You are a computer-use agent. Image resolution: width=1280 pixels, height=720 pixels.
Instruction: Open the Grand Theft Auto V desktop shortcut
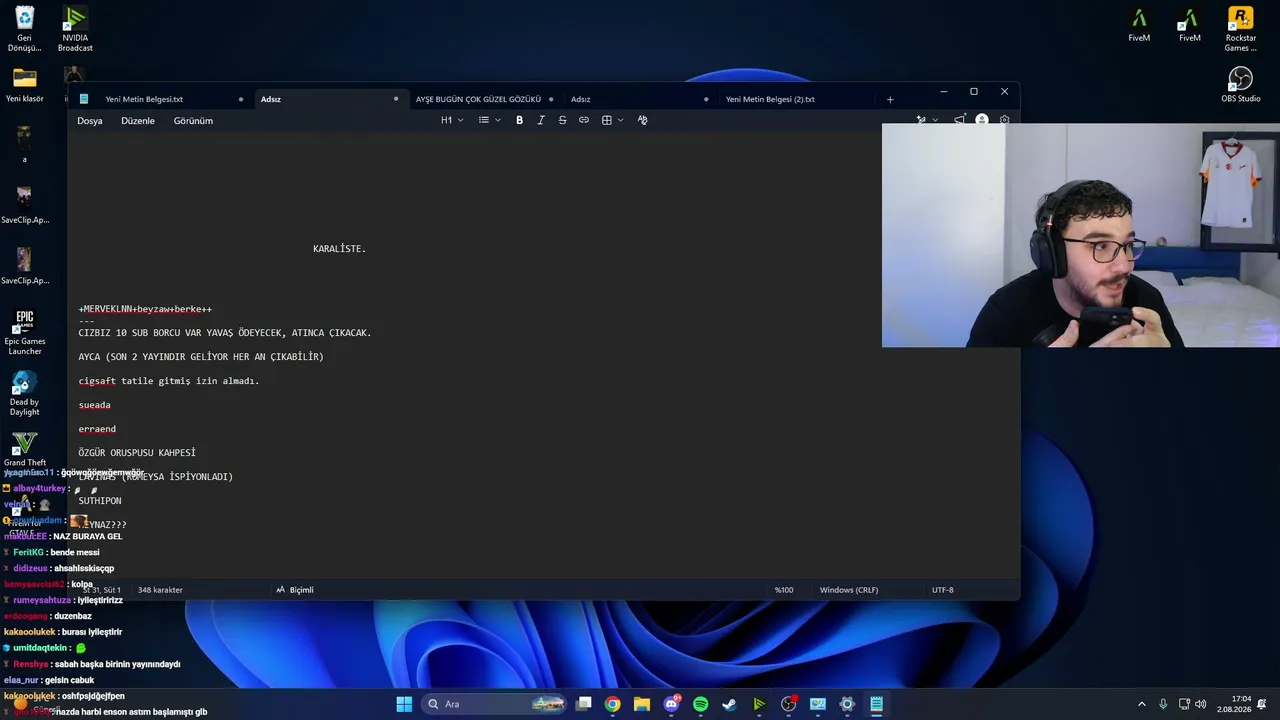tap(24, 450)
